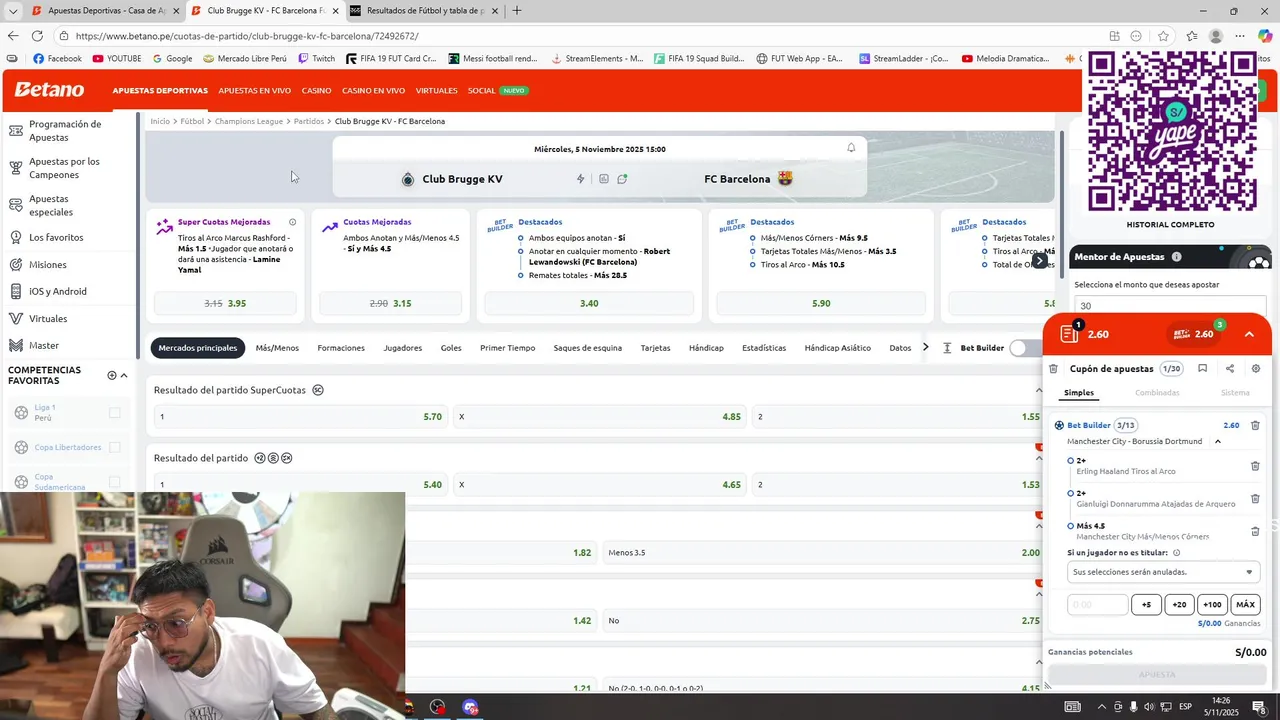Open the browser tab list dropdown
Viewport: 1280px width, 720px height.
pos(13,11)
